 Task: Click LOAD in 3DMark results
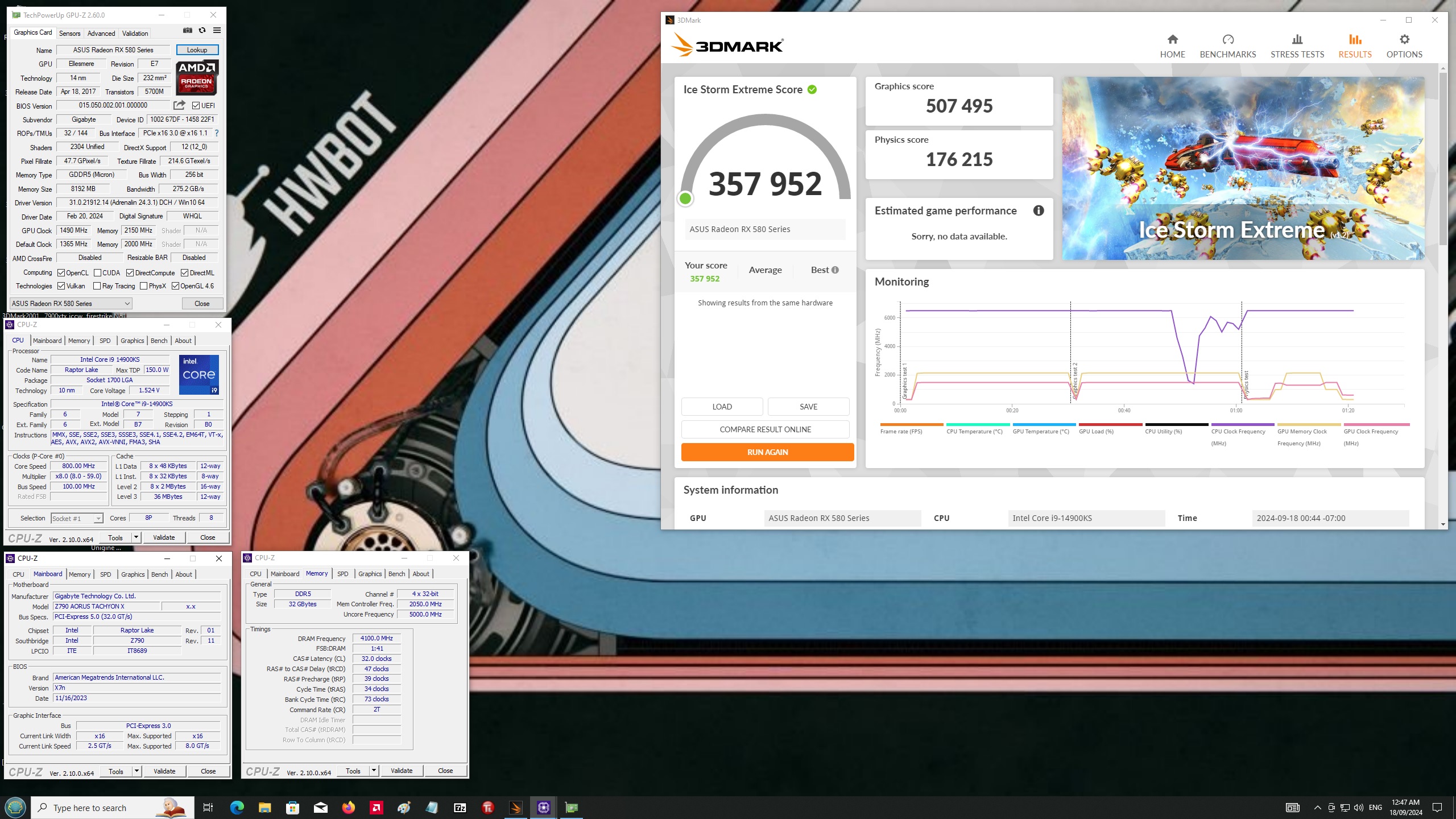tap(722, 407)
